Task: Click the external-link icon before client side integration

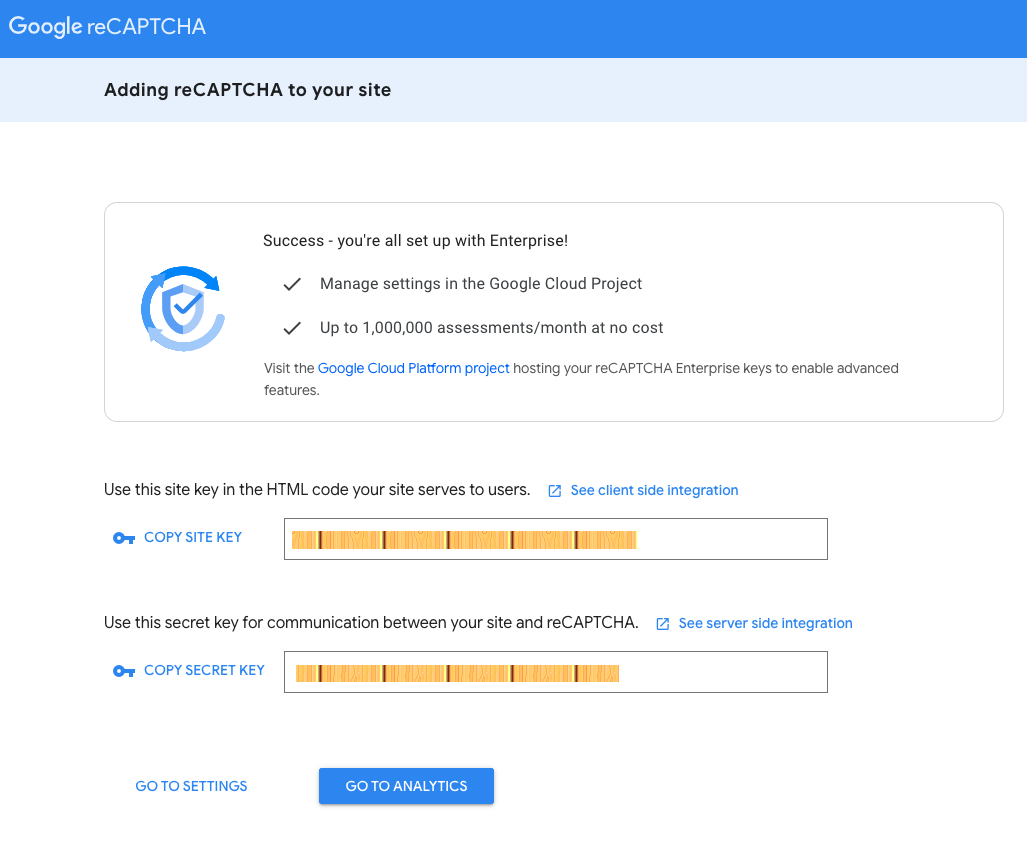Action: coord(555,491)
